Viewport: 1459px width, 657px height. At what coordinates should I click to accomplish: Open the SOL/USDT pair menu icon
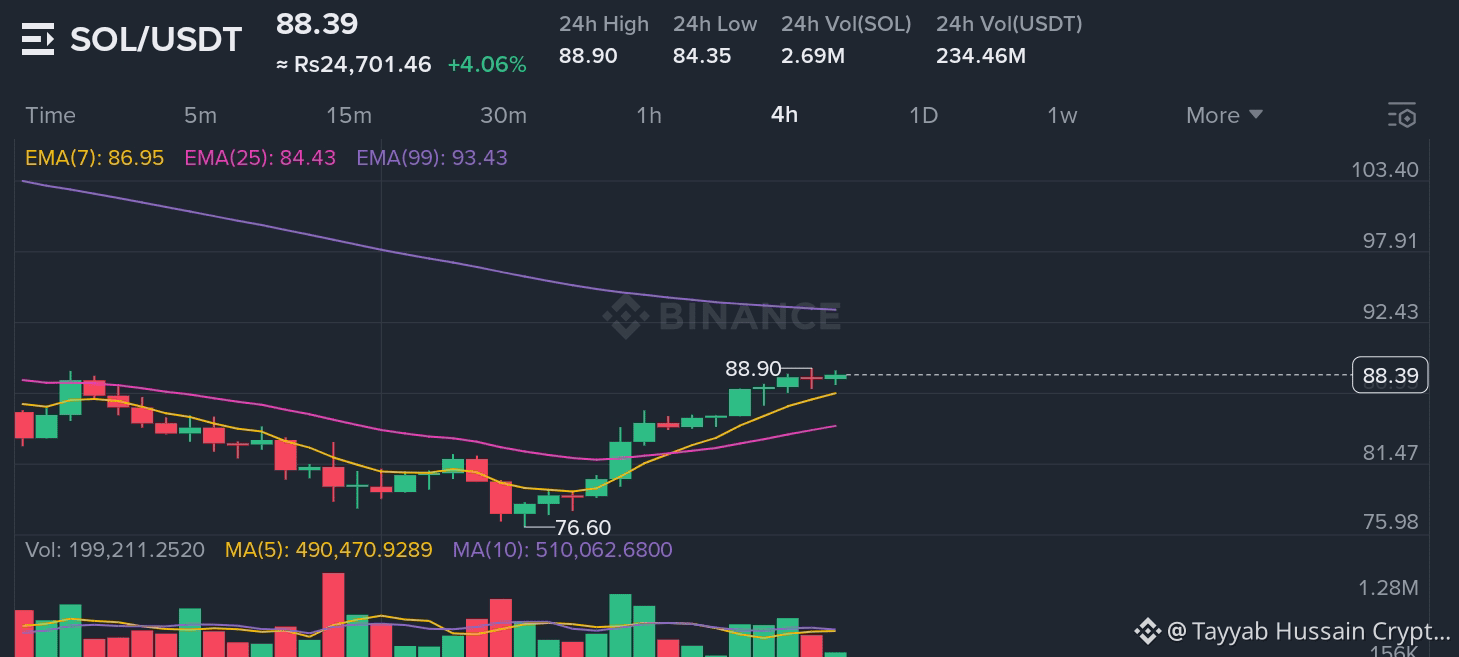pos(38,40)
